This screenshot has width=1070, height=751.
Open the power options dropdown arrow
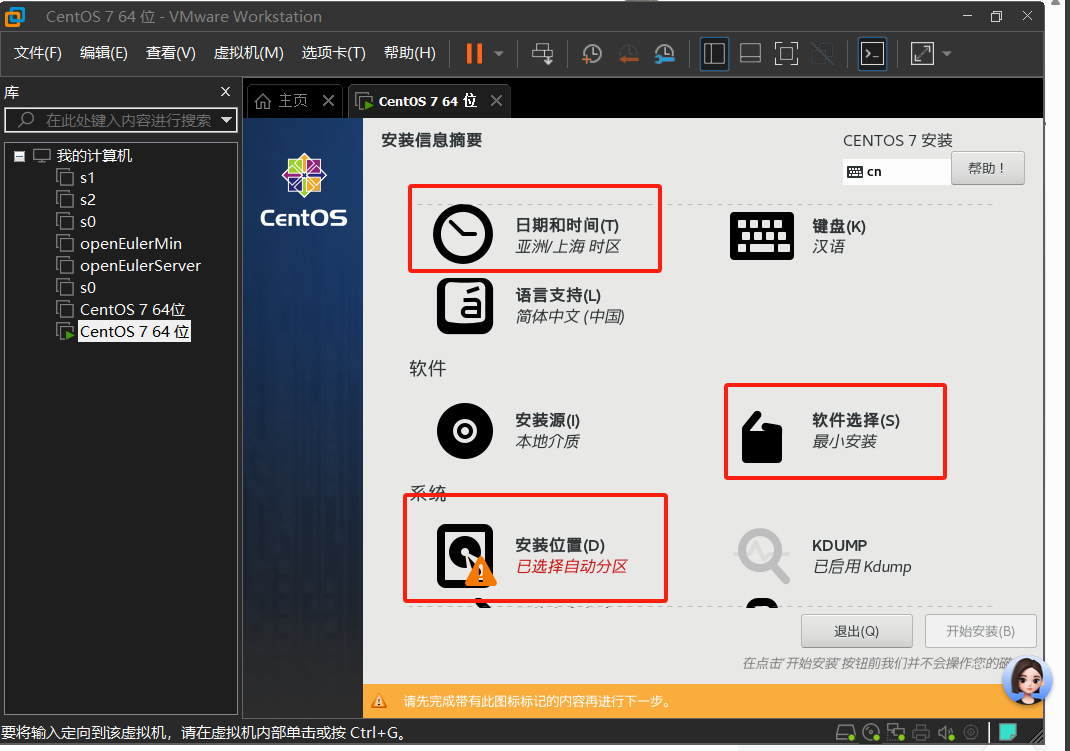pos(499,54)
